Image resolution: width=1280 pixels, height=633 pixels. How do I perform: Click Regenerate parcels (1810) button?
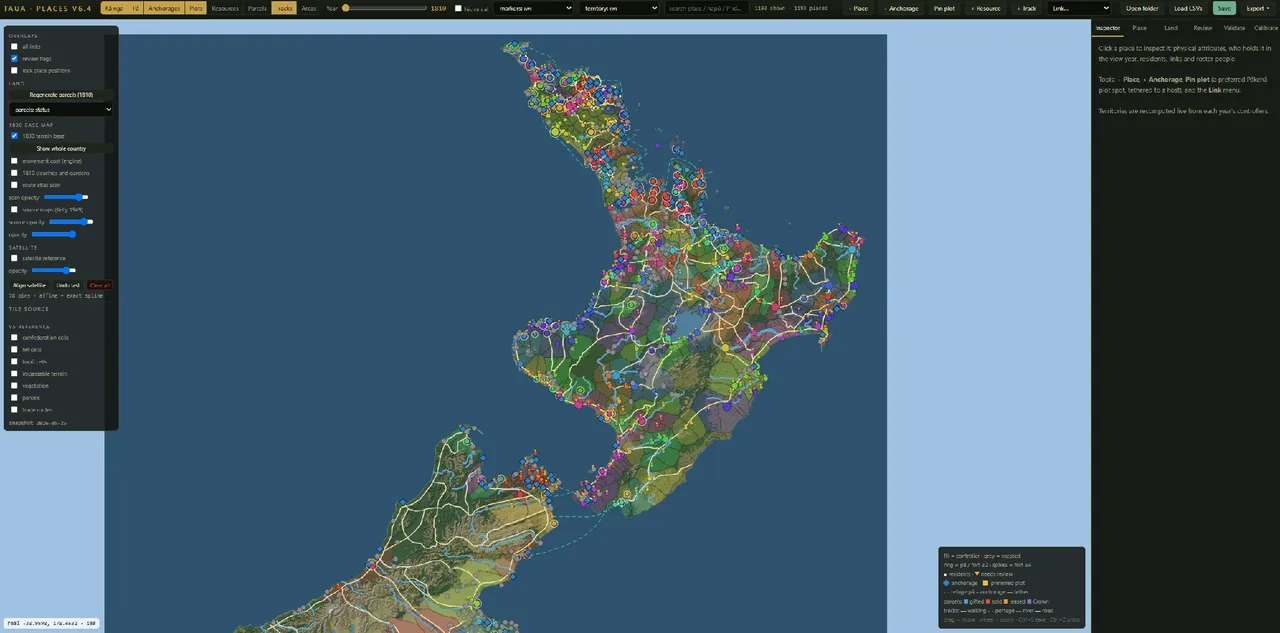click(61, 95)
